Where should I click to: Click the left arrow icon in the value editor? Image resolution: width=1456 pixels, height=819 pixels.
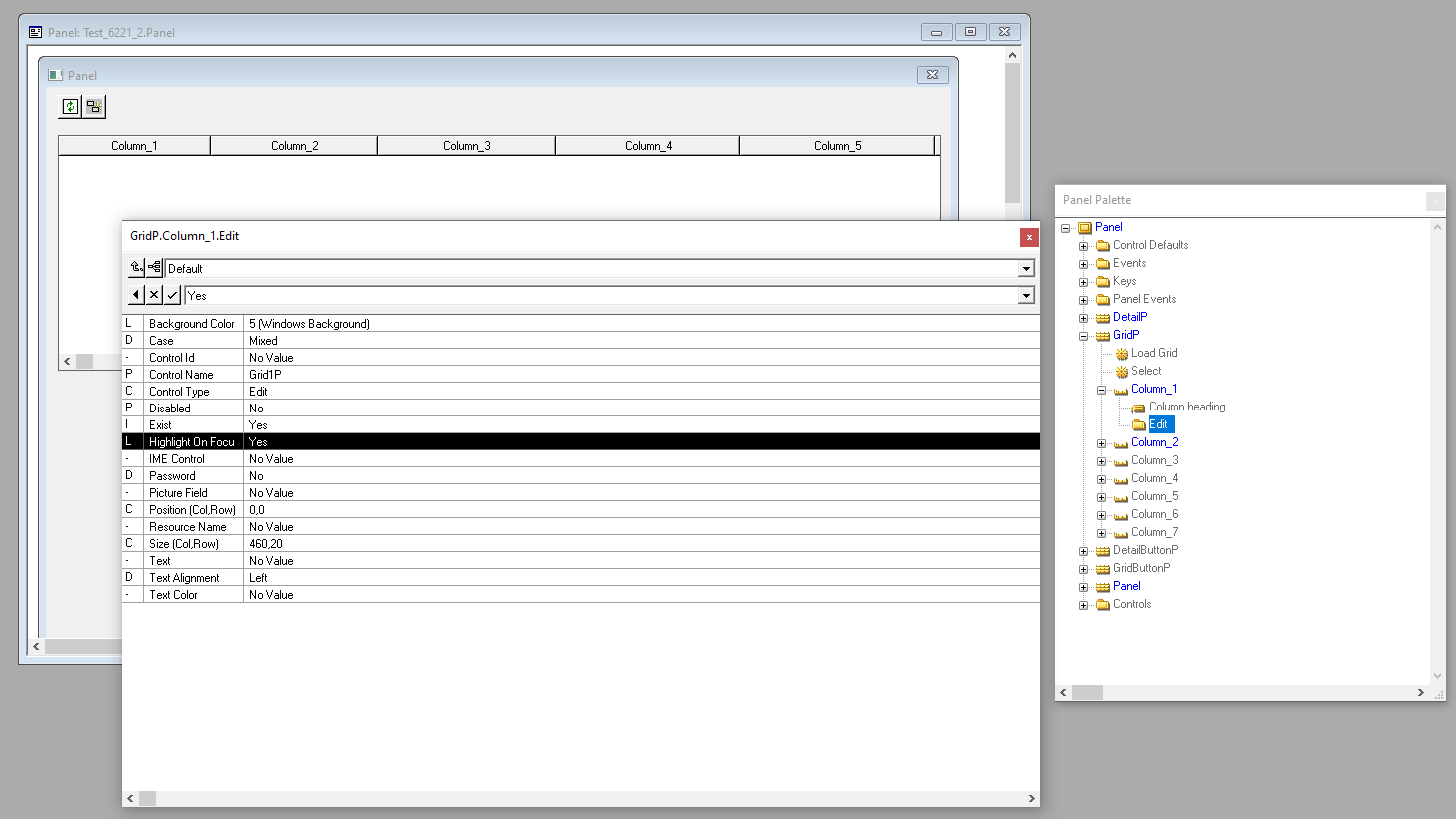pos(136,295)
